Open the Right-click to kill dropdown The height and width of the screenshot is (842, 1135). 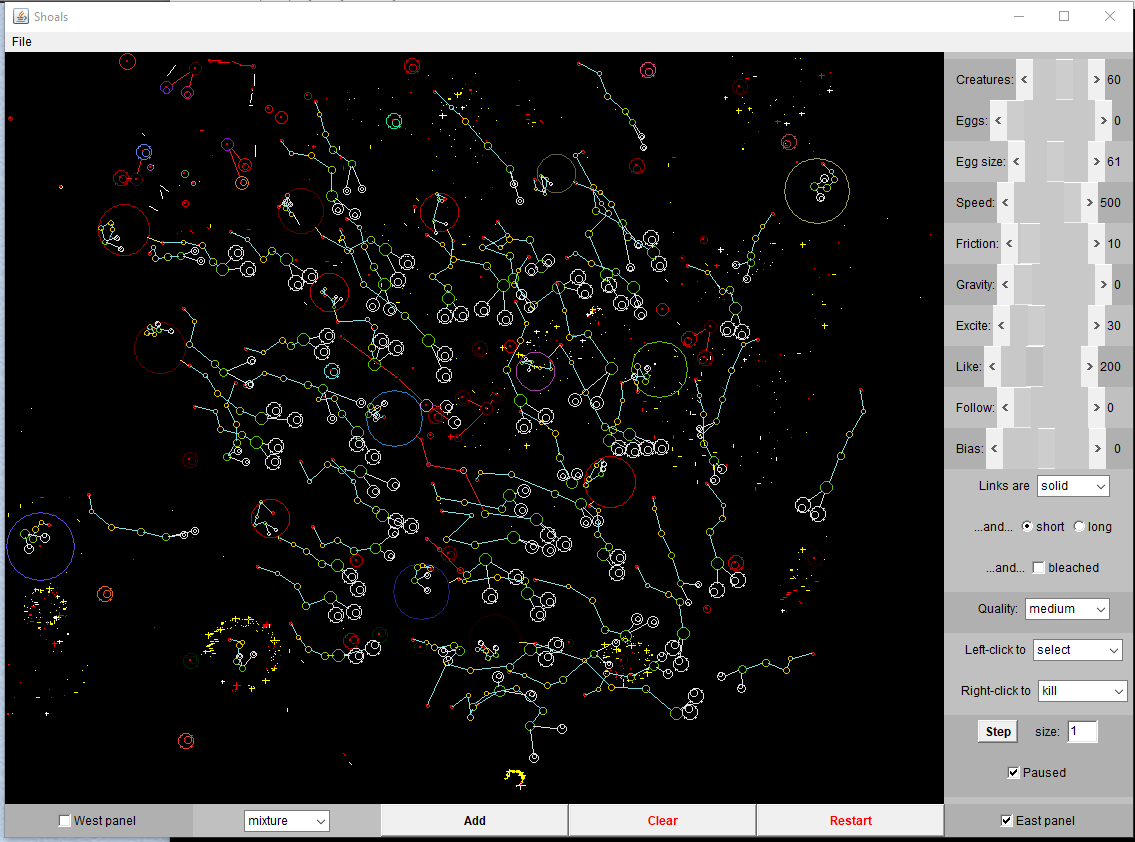coord(1082,691)
